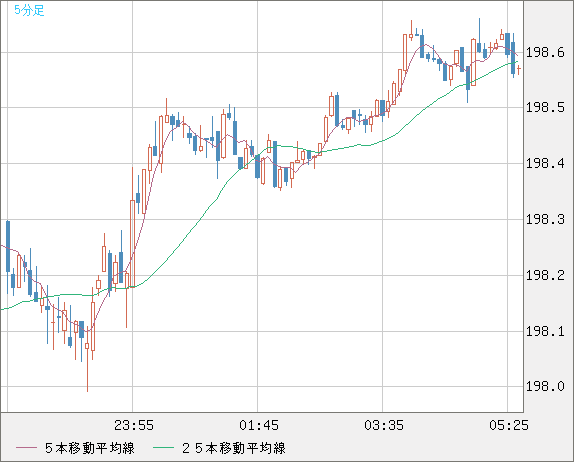Click the 198.3 price axis label

(x=545, y=220)
